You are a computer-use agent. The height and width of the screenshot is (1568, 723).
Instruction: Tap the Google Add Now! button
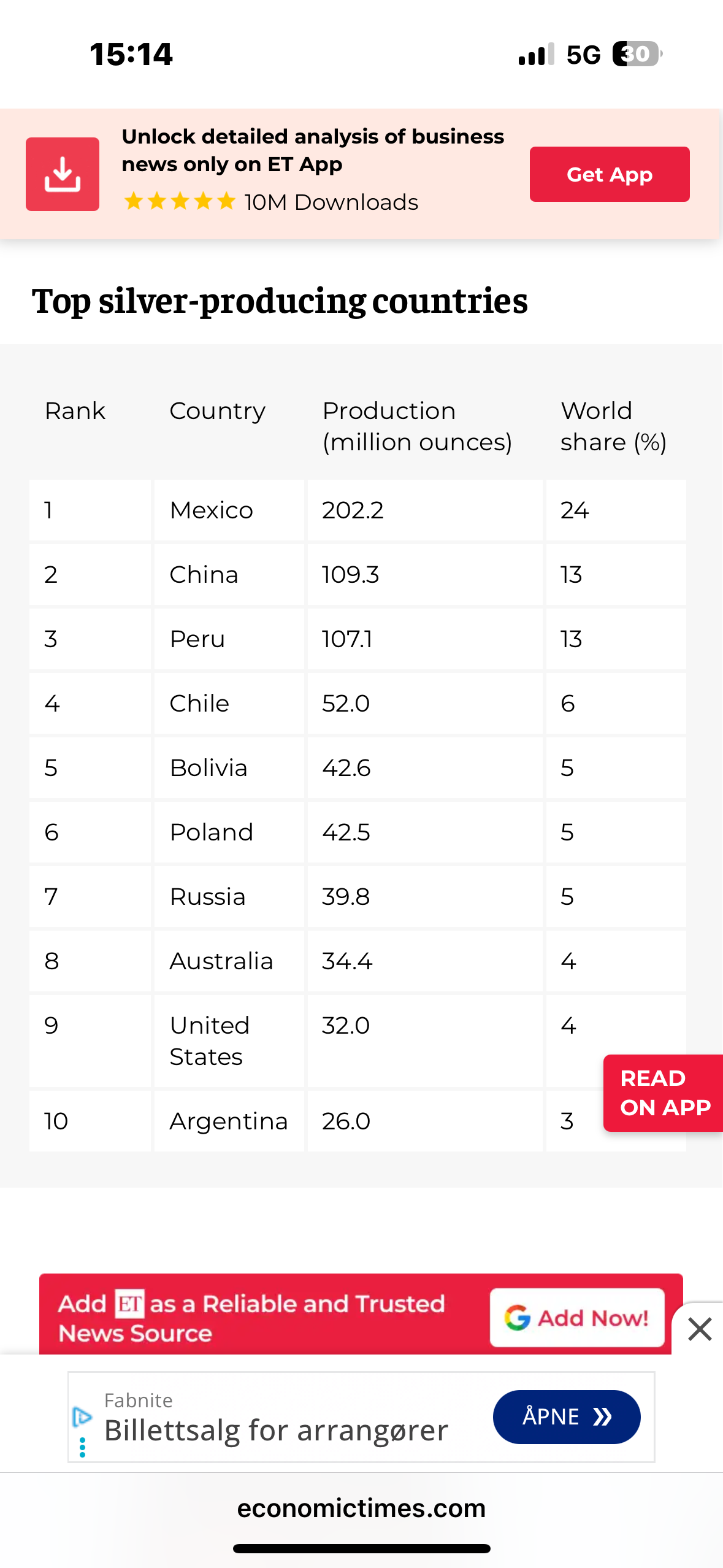pos(576,1317)
